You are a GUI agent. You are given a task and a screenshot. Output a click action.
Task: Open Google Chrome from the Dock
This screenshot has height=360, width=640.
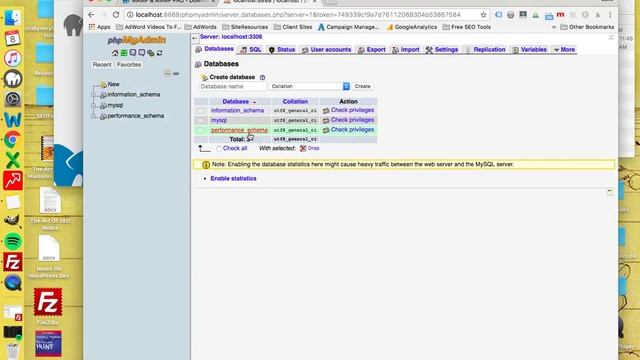(x=13, y=140)
